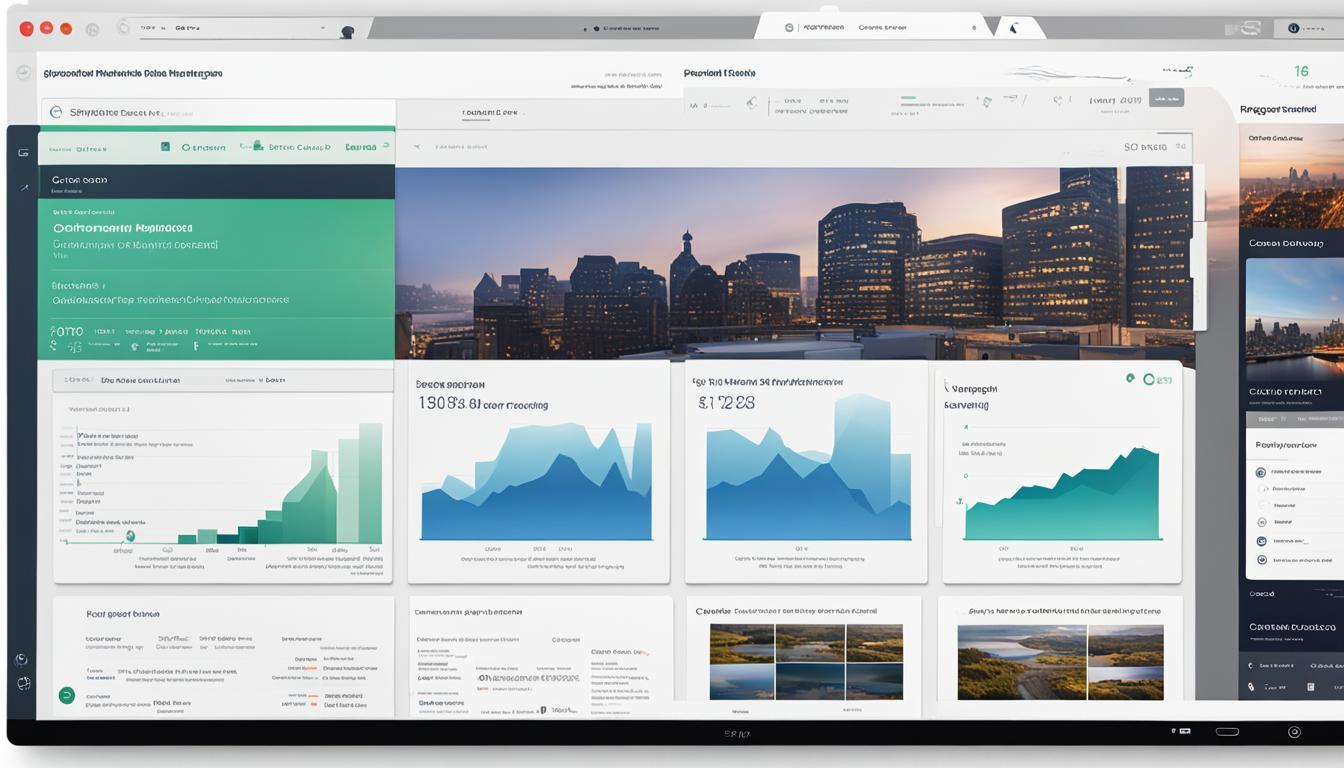
Task: Click the white action button in the top-right header
Action: pos(1165,97)
